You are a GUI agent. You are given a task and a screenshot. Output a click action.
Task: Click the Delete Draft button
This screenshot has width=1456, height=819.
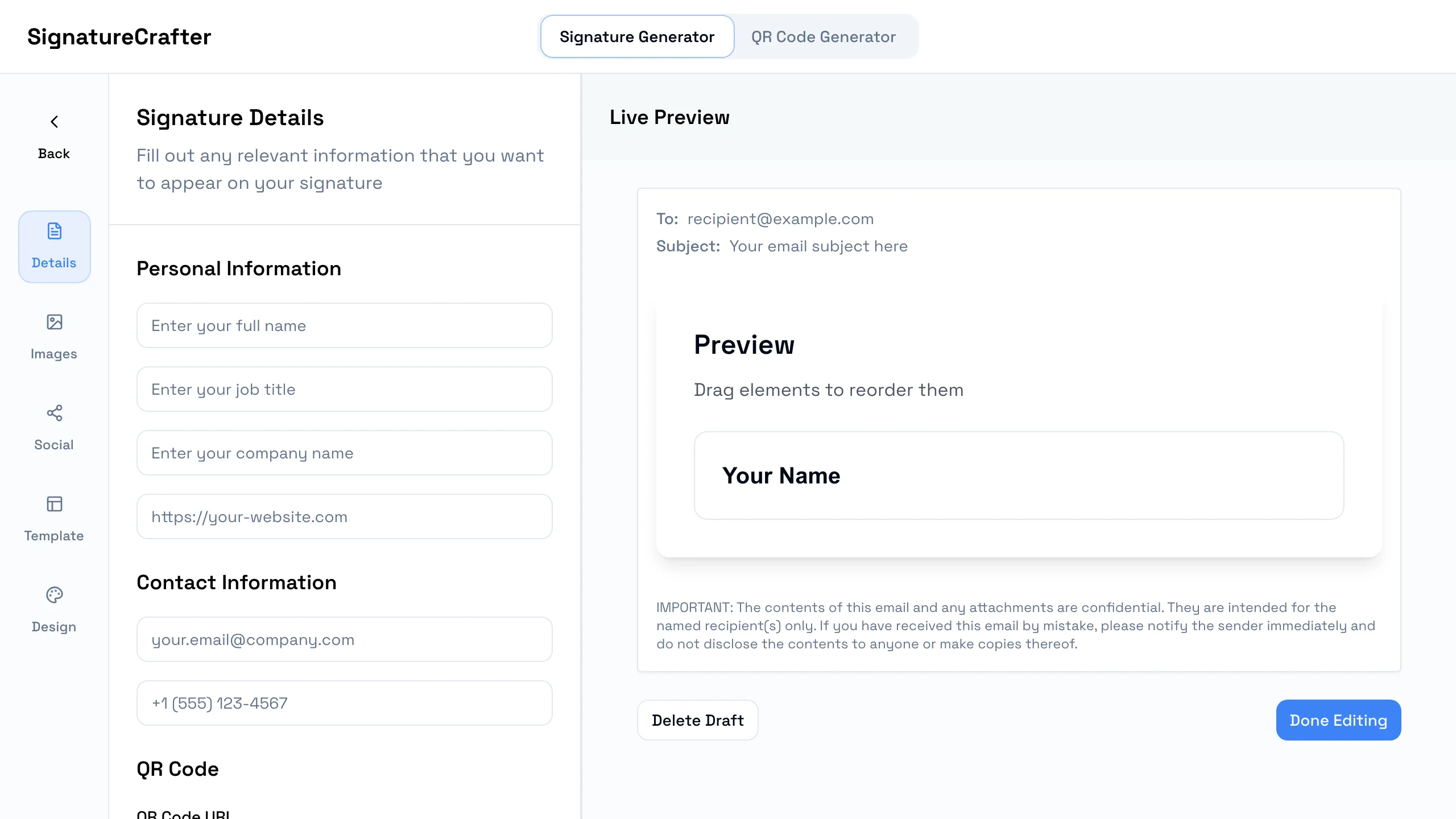(x=698, y=720)
